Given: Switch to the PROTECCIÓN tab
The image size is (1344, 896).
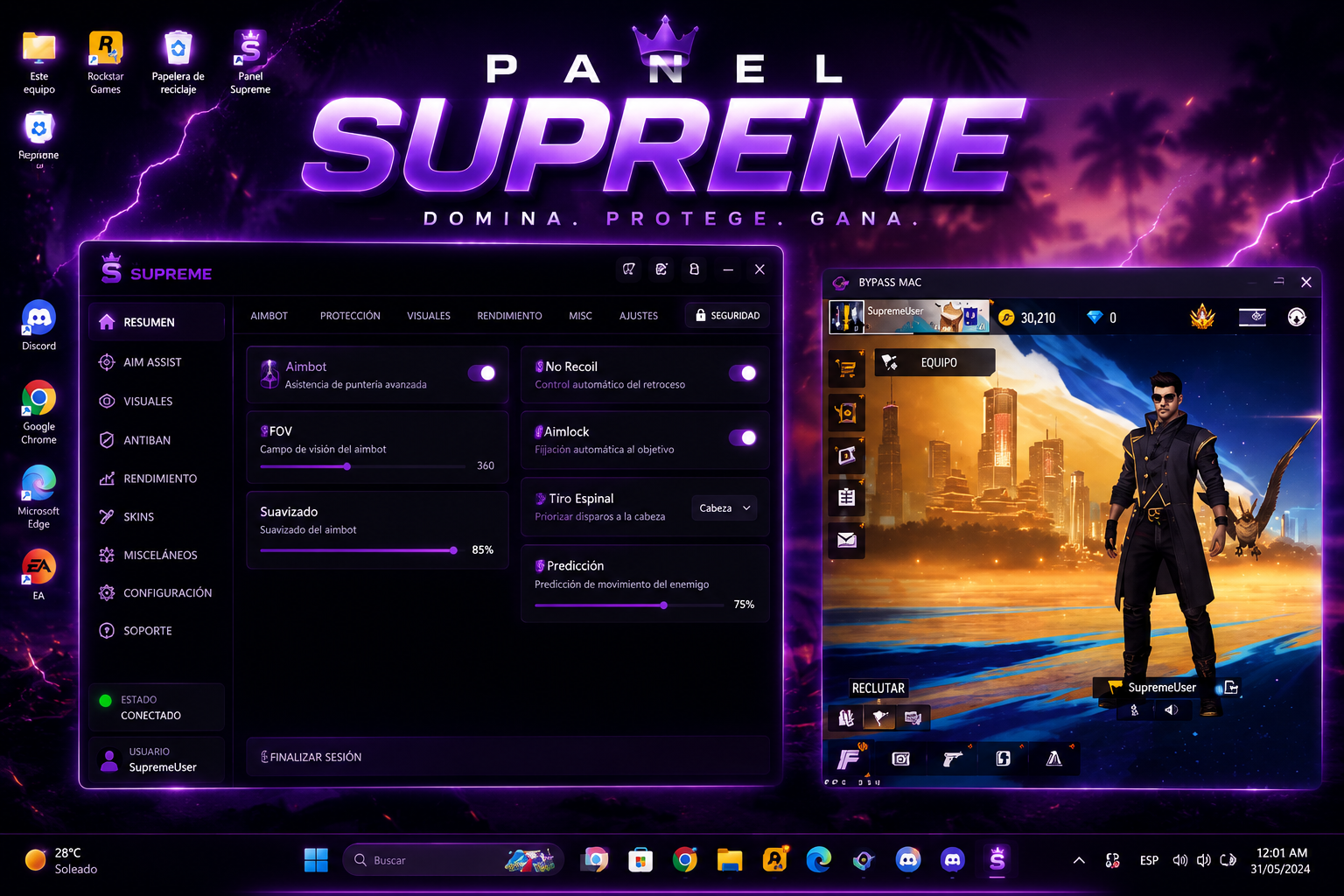Looking at the screenshot, I should (350, 316).
